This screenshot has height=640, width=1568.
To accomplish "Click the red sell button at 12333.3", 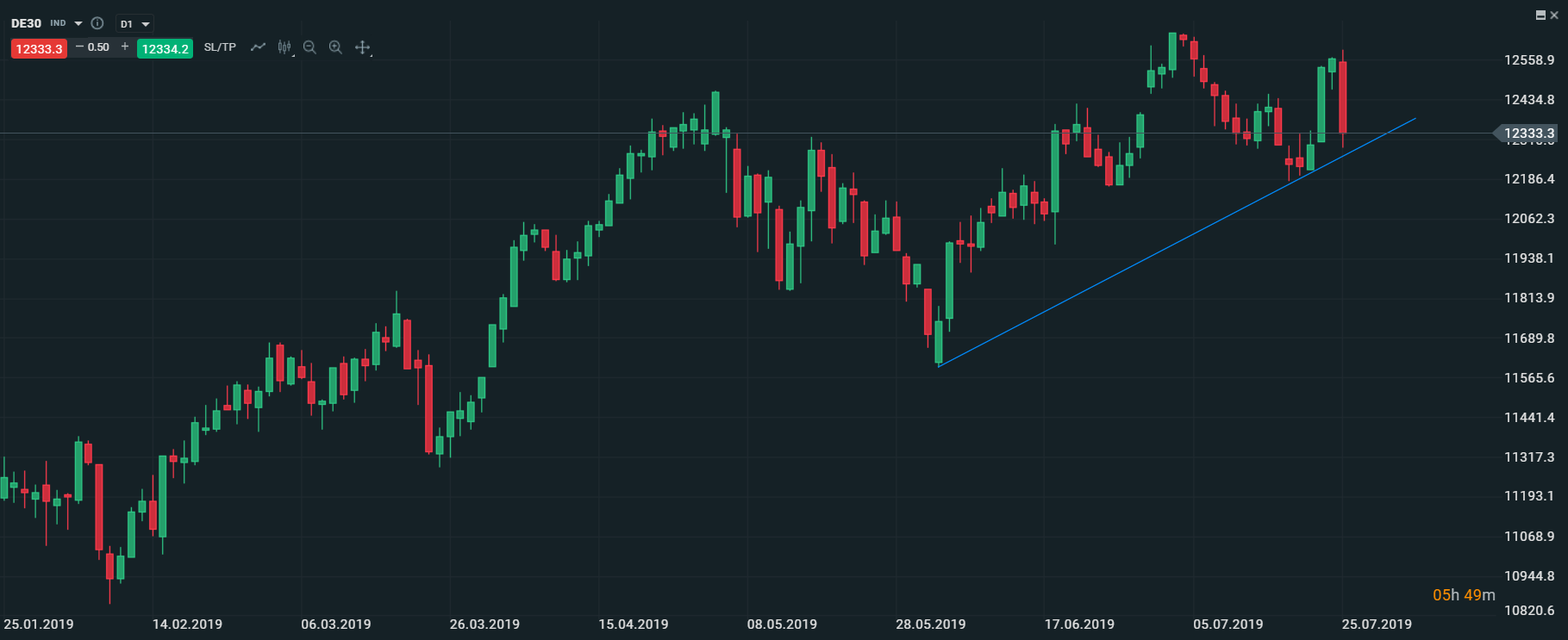I will pyautogui.click(x=39, y=49).
